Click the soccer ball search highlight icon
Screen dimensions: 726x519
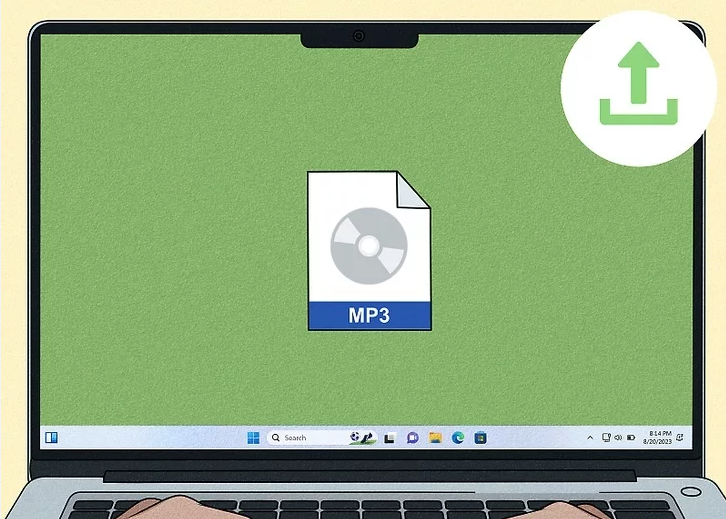point(355,438)
